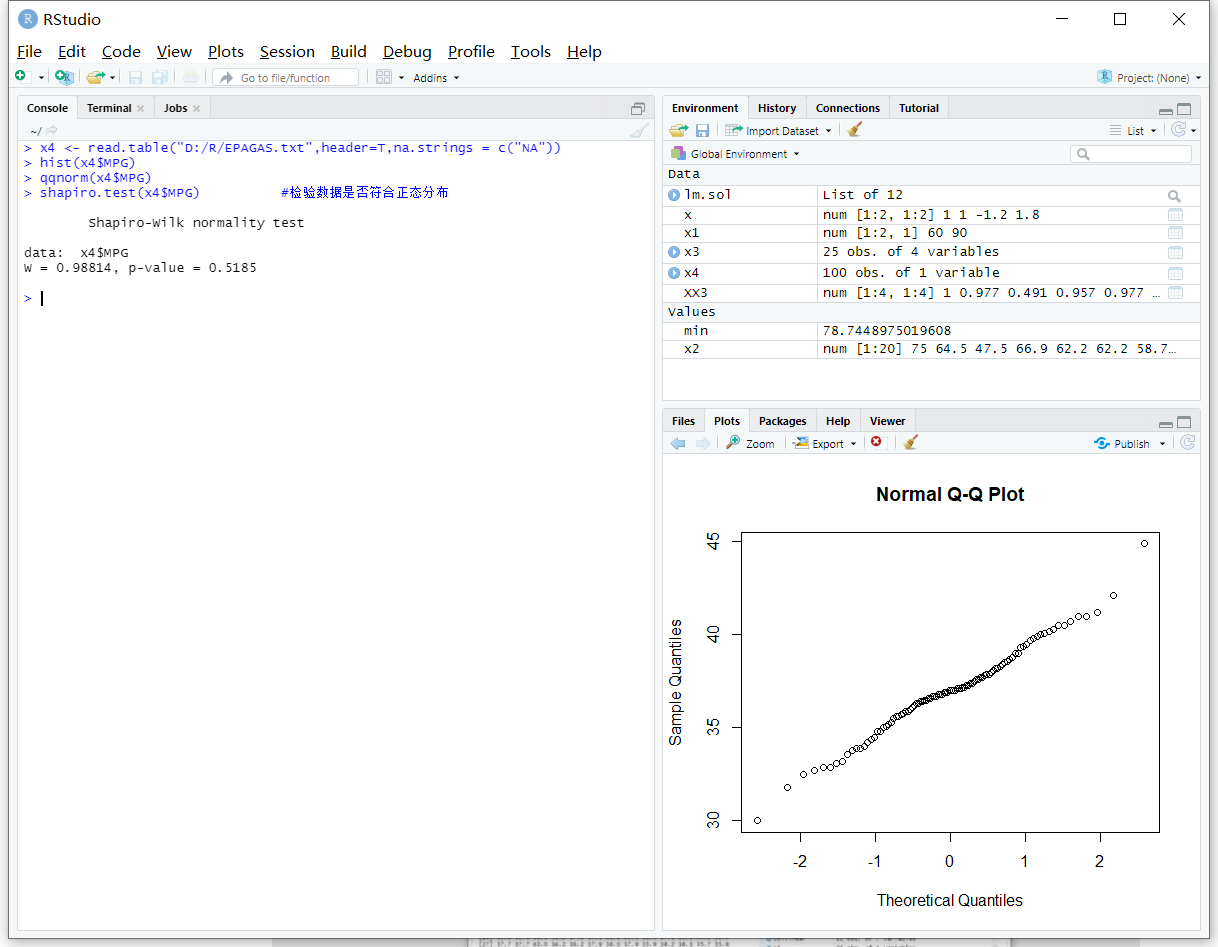Expand the lm.sol object
This screenshot has height=947, width=1218.
coord(674,195)
